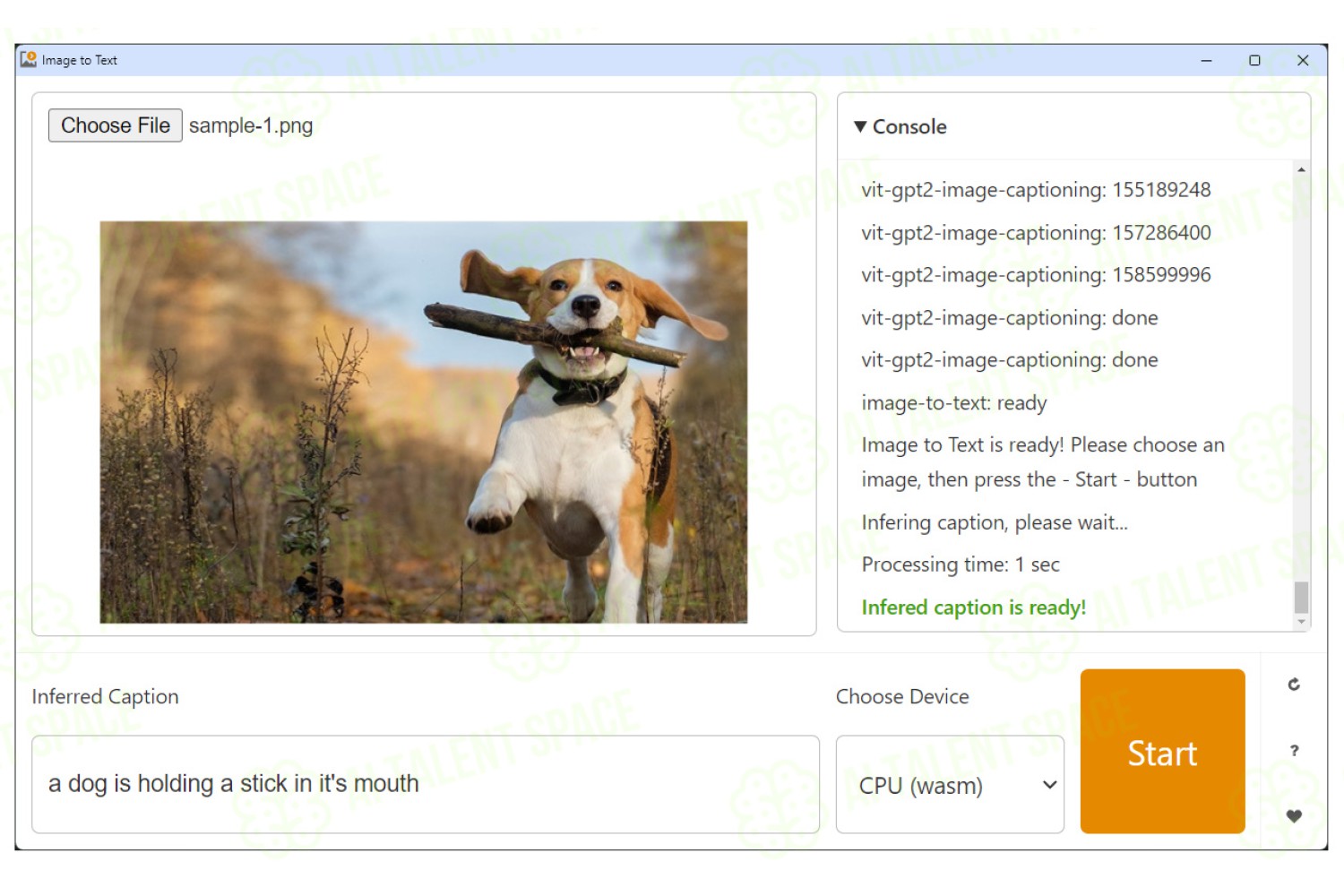Click the beagle preview image

click(x=423, y=422)
